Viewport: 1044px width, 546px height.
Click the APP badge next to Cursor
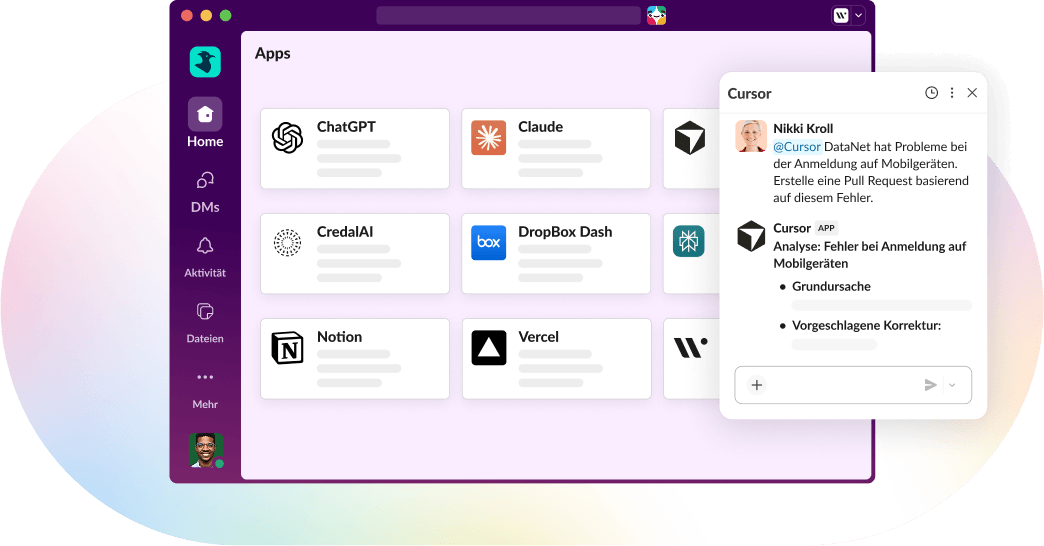(x=826, y=228)
